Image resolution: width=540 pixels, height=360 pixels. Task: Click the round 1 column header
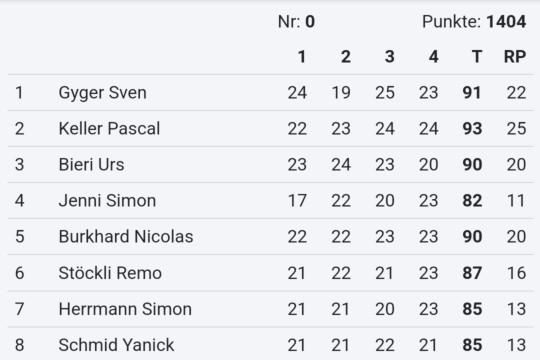[x=302, y=56]
